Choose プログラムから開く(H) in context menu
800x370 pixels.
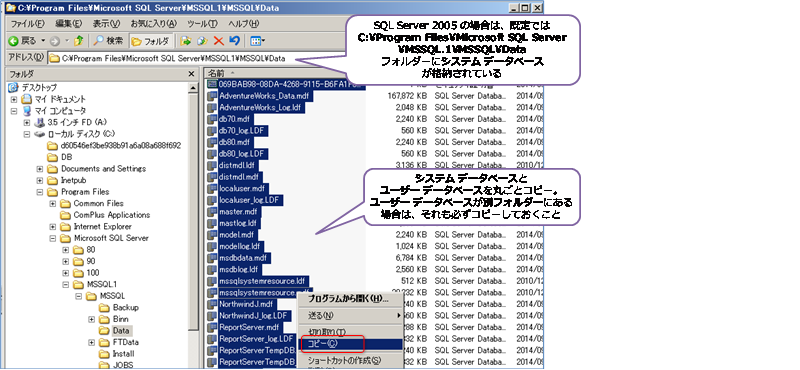349,299
